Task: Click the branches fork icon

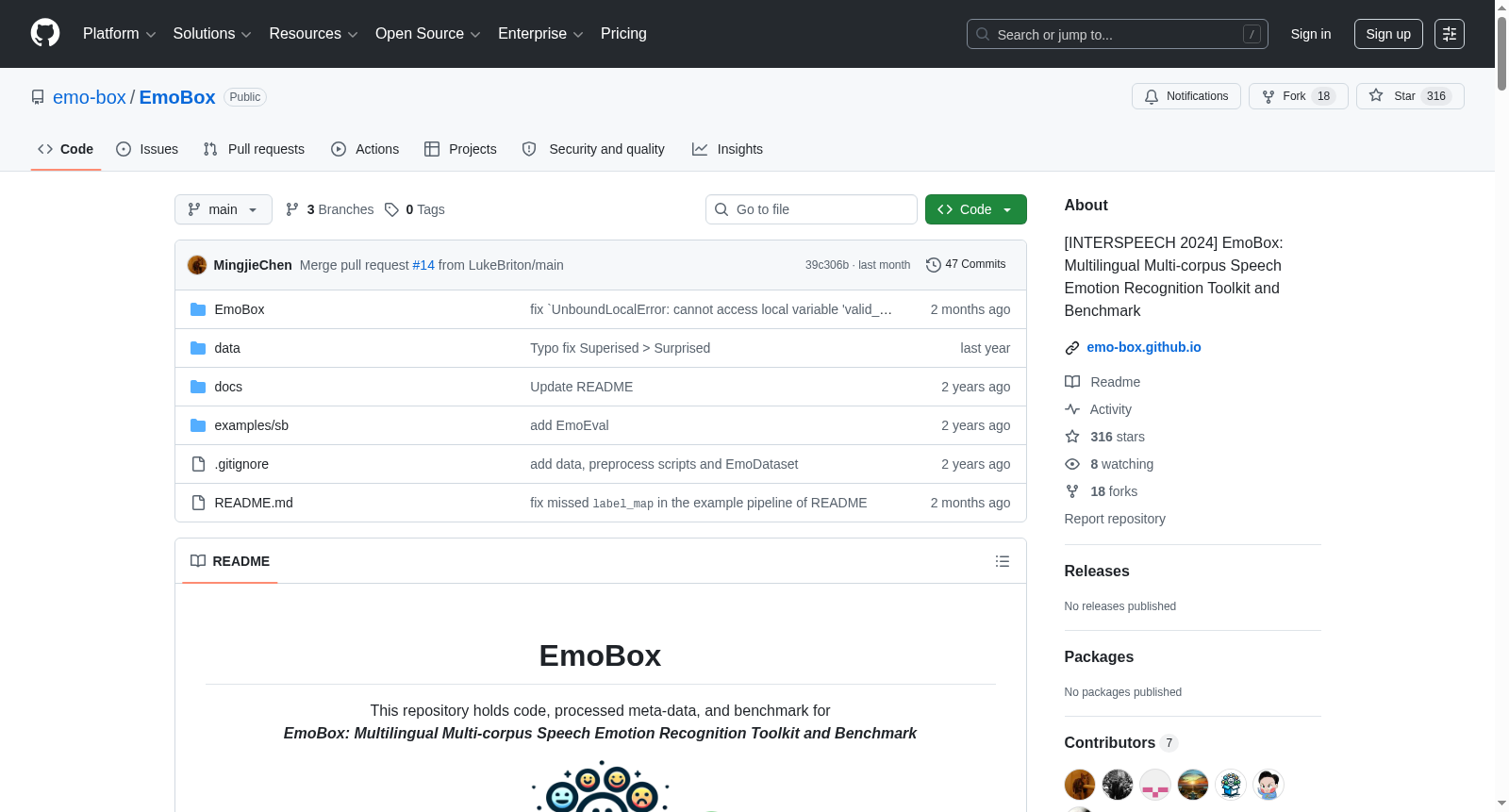Action: click(292, 209)
